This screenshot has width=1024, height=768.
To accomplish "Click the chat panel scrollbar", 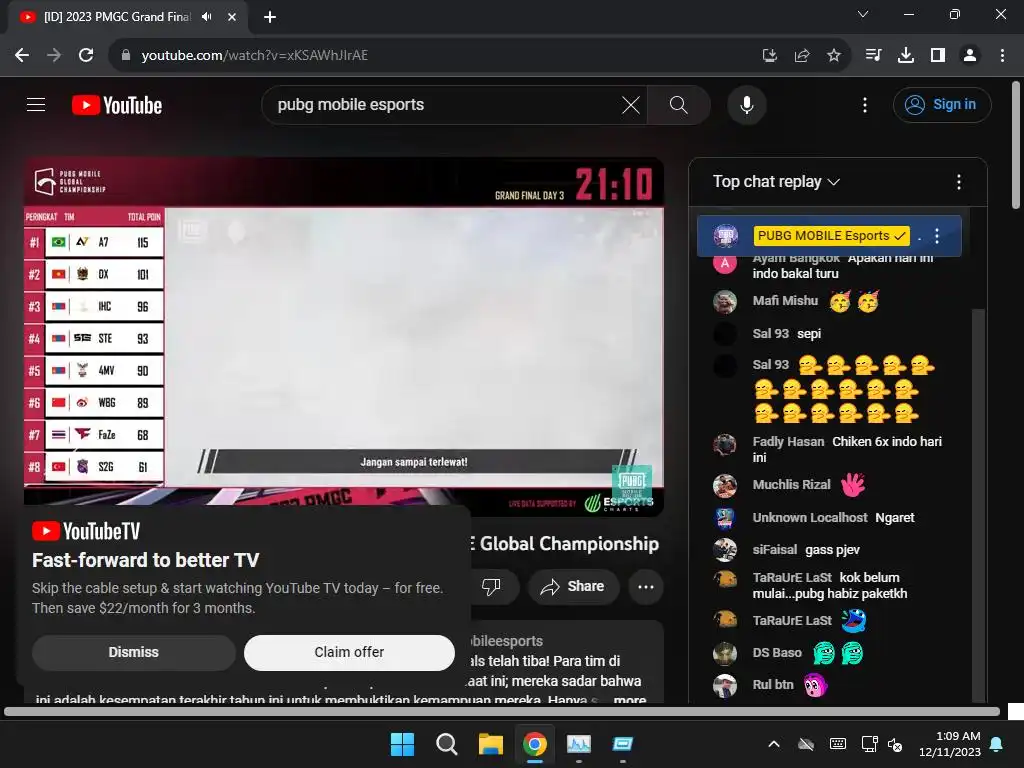I will pos(978,503).
